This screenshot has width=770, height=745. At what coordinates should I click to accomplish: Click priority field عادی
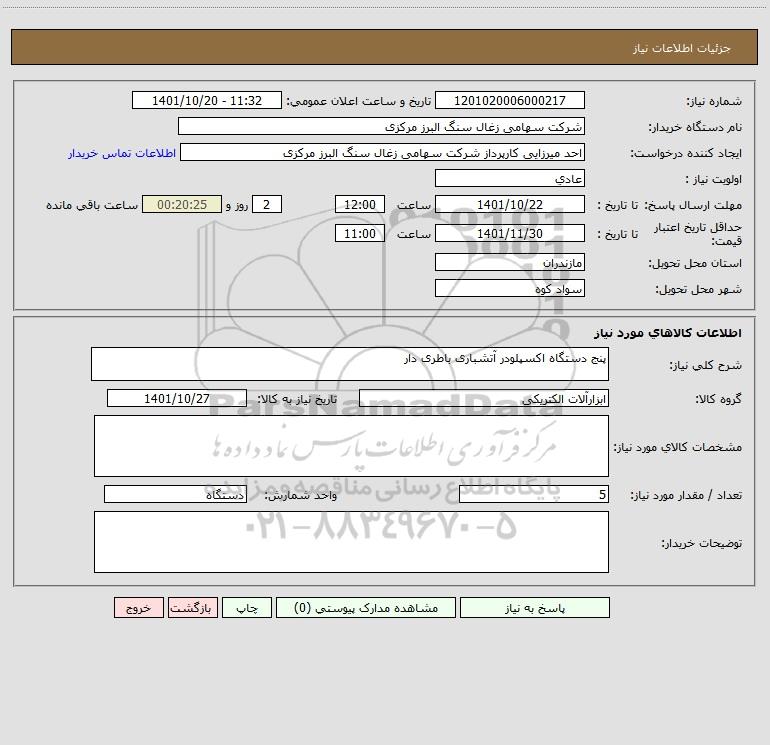click(x=510, y=178)
